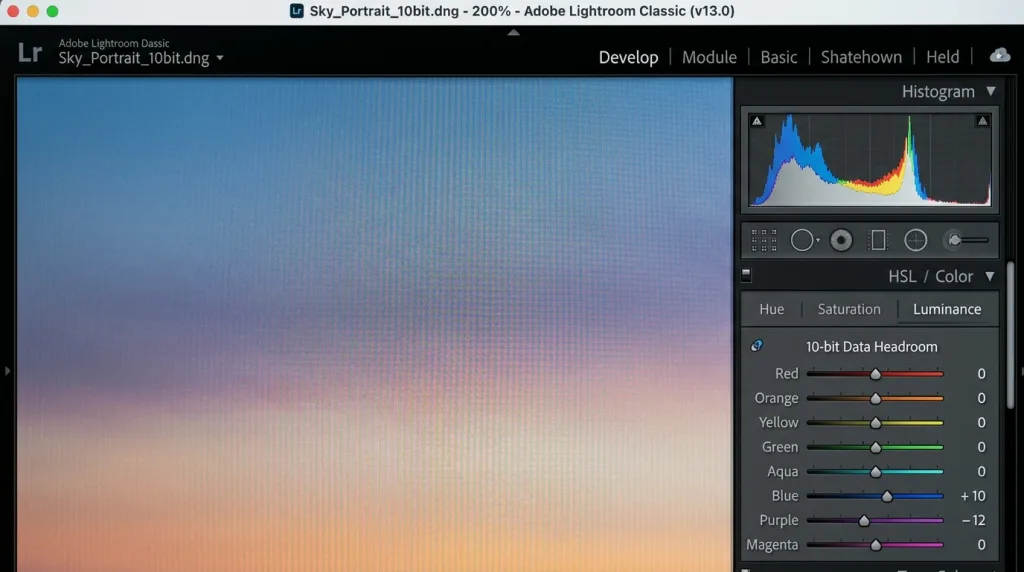The image size is (1024, 572).
Task: Open the Module item in module picker
Action: tap(709, 57)
